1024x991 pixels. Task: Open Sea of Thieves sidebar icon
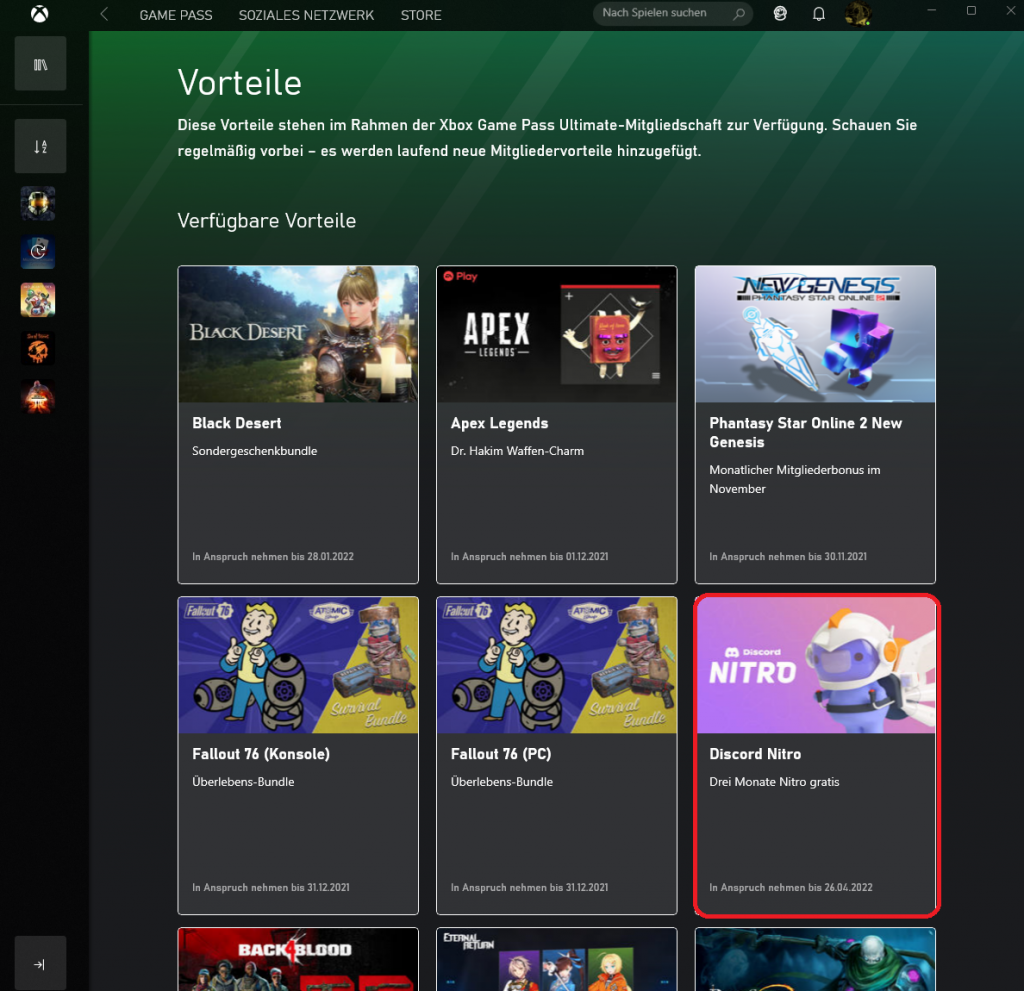tap(38, 348)
